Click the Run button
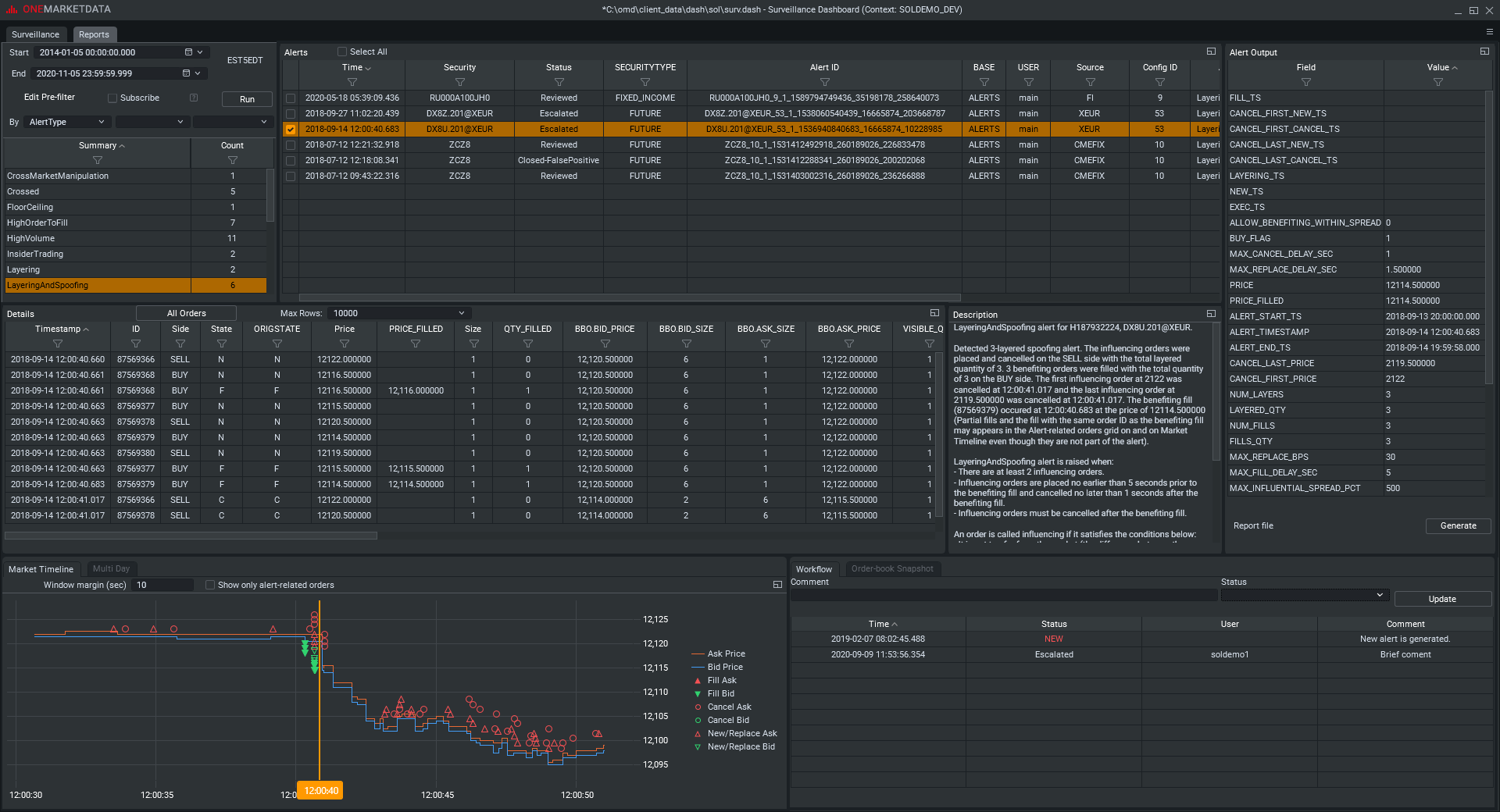 (x=246, y=99)
